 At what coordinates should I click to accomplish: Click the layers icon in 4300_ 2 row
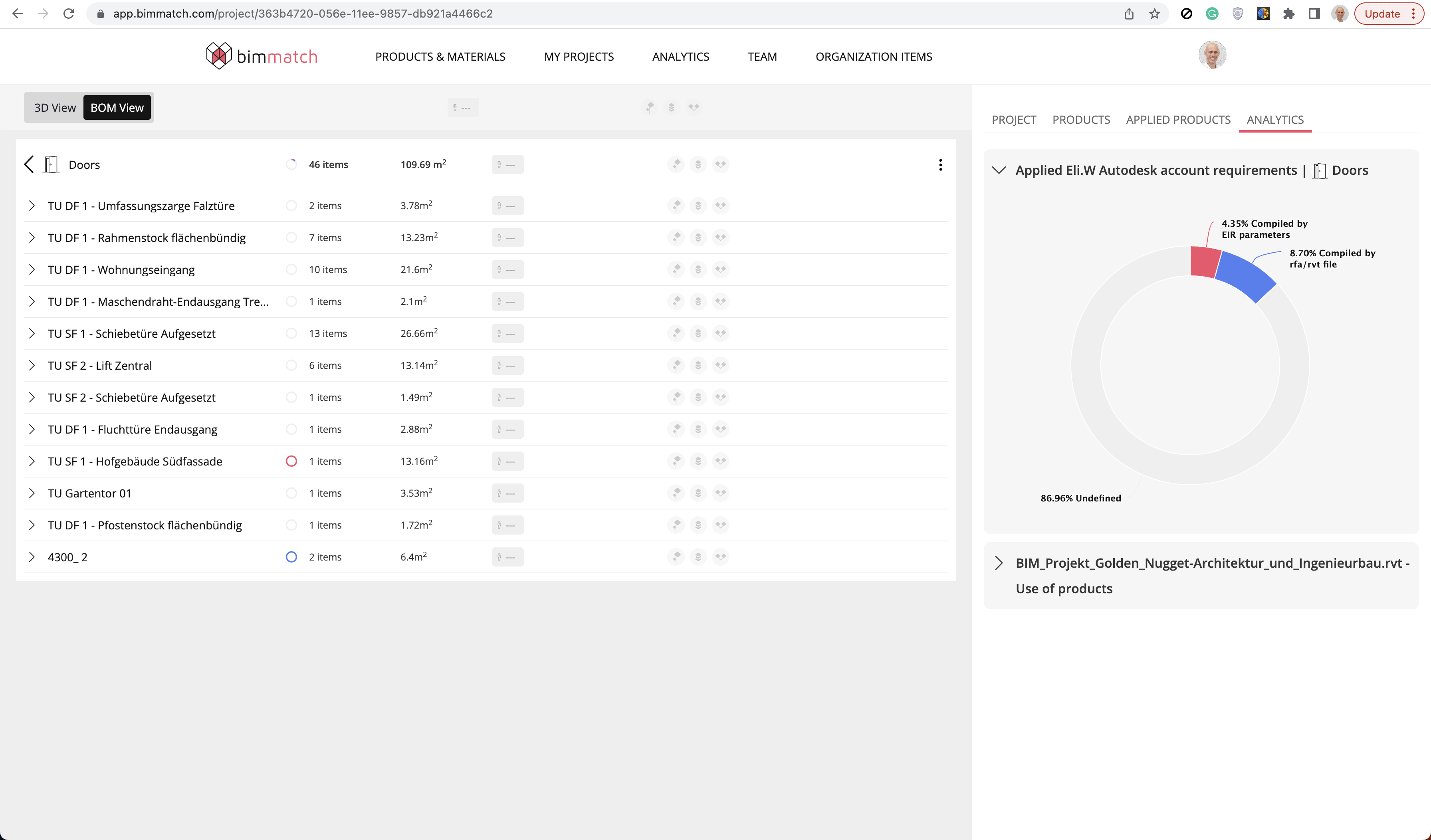[x=698, y=557]
